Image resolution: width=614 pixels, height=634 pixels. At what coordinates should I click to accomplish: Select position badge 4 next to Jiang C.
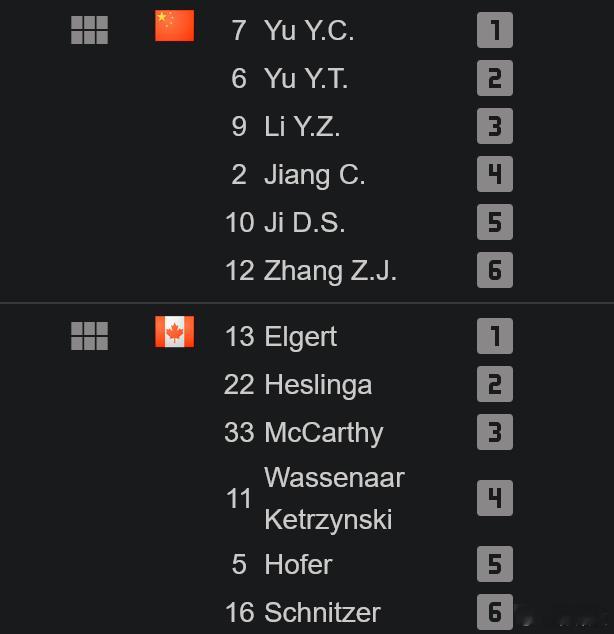pos(495,174)
